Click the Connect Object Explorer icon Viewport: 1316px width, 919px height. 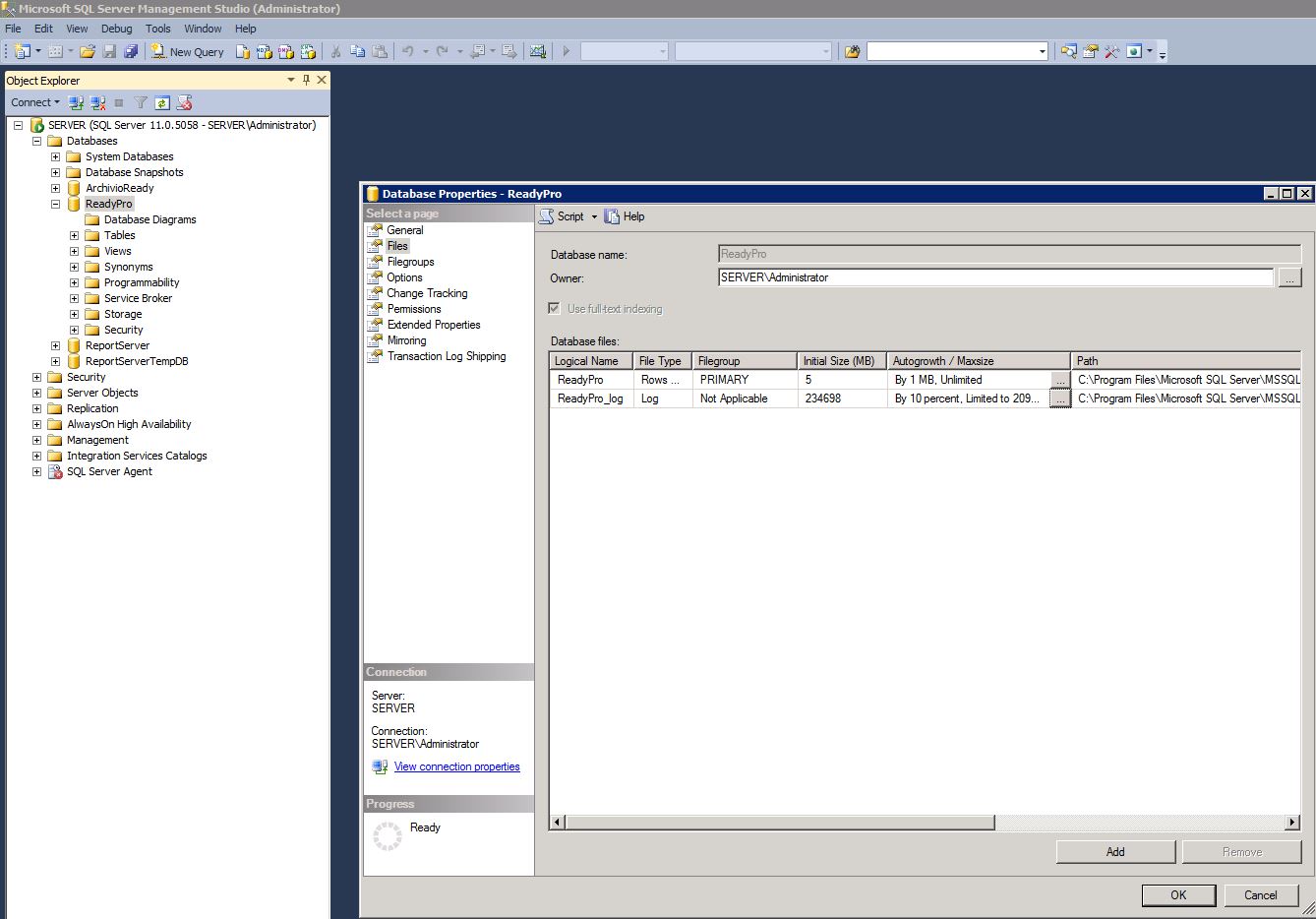(76, 102)
